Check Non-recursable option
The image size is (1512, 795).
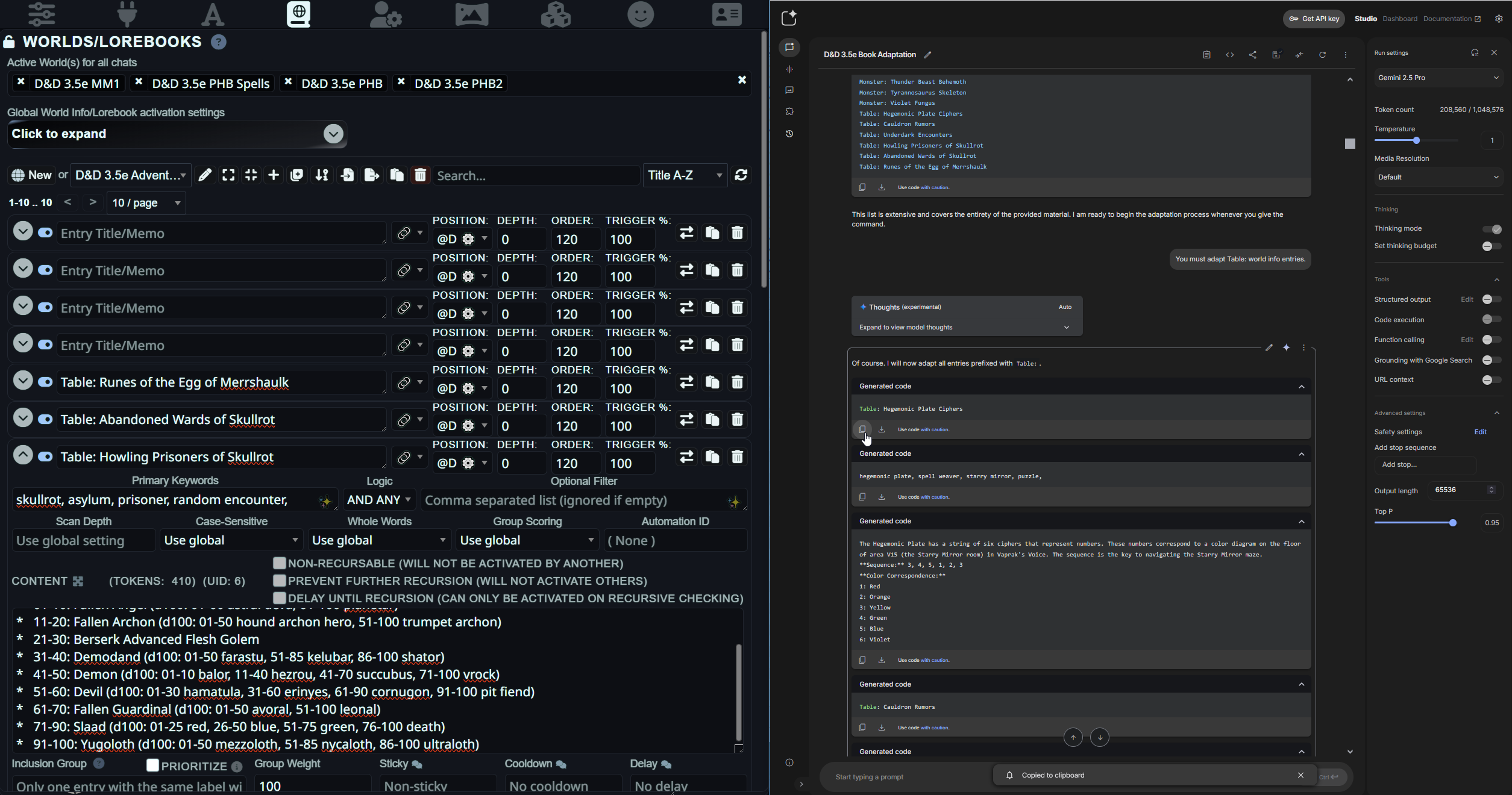tap(279, 563)
